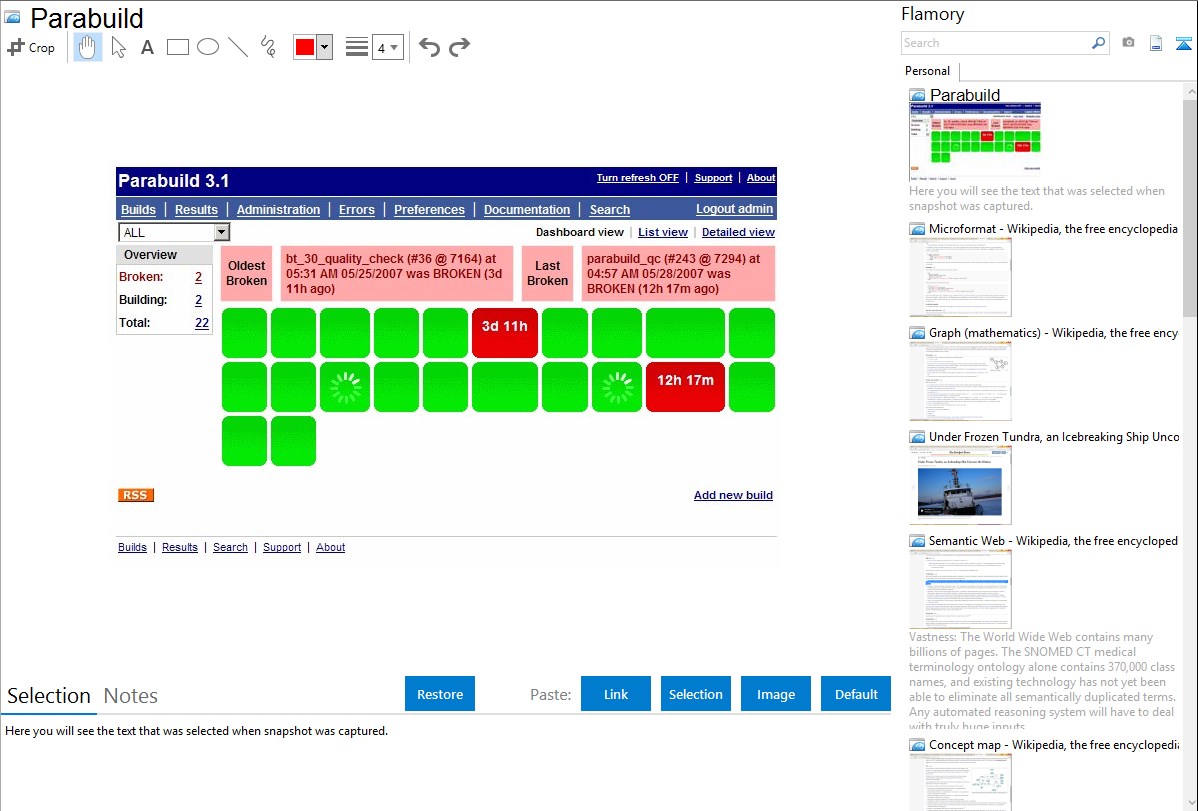This screenshot has height=811, width=1198.
Task: Open the Graph (mathematics) snapshot thumbnail
Action: pyautogui.click(x=960, y=381)
